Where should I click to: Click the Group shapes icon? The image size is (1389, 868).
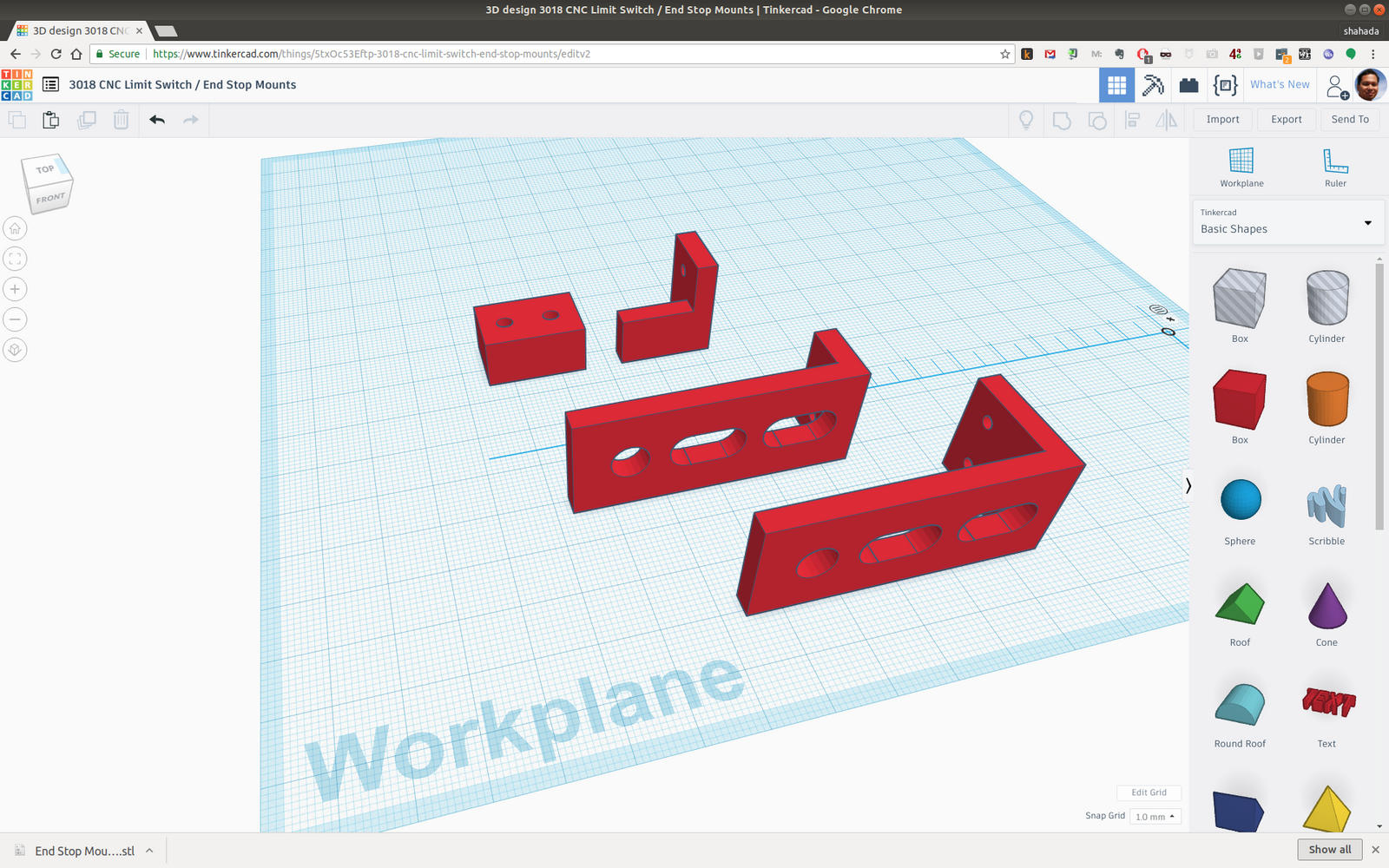coord(1062,120)
